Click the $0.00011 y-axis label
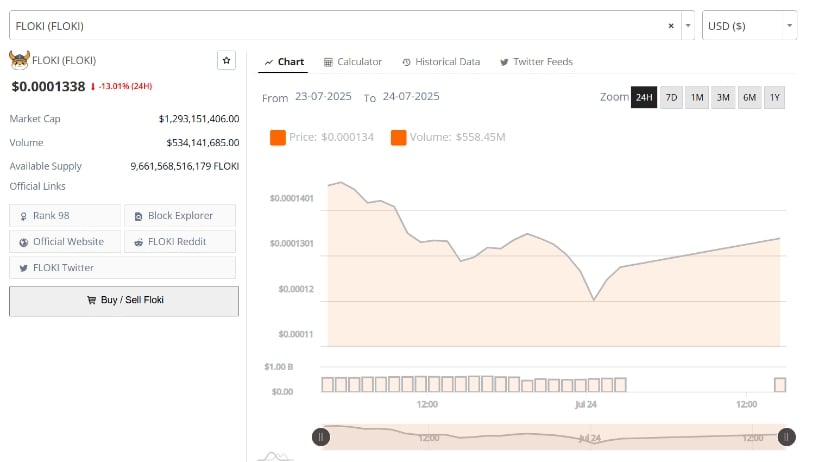The width and height of the screenshot is (825, 462). 296,334
